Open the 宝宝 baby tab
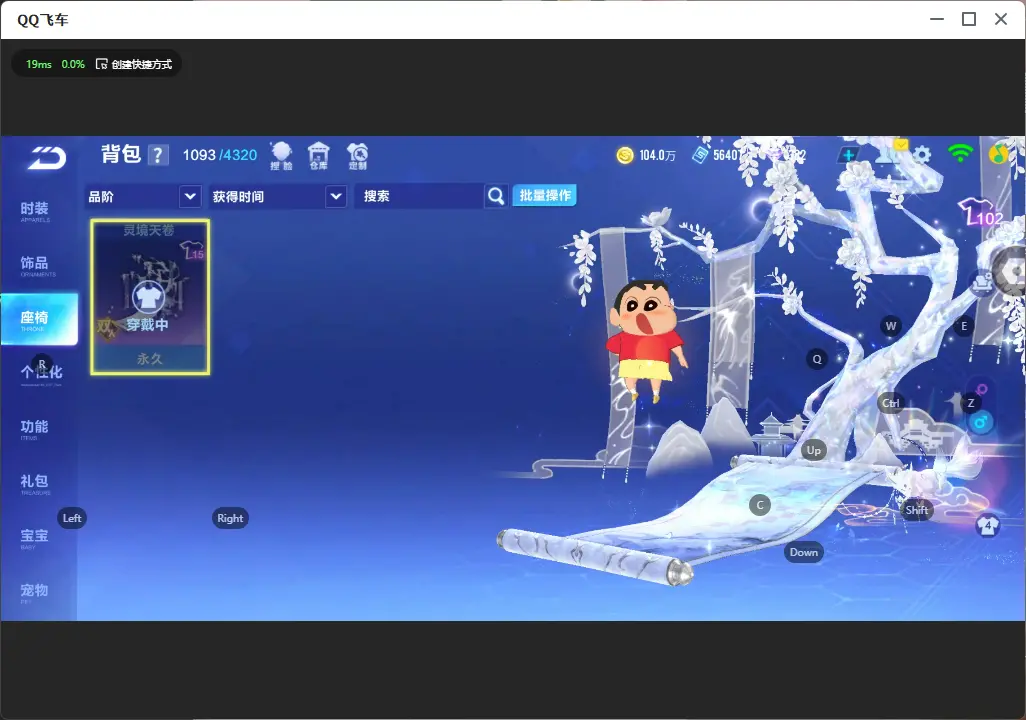Image resolution: width=1026 pixels, height=720 pixels. pos(35,537)
